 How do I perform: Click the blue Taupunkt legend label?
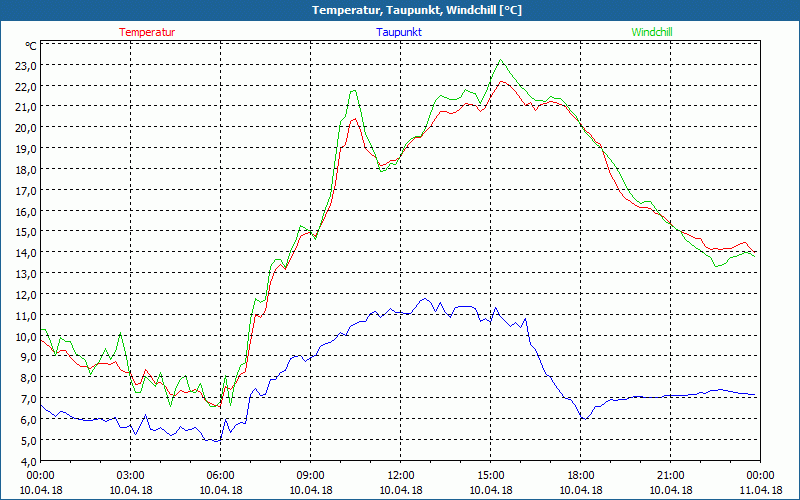pos(399,32)
